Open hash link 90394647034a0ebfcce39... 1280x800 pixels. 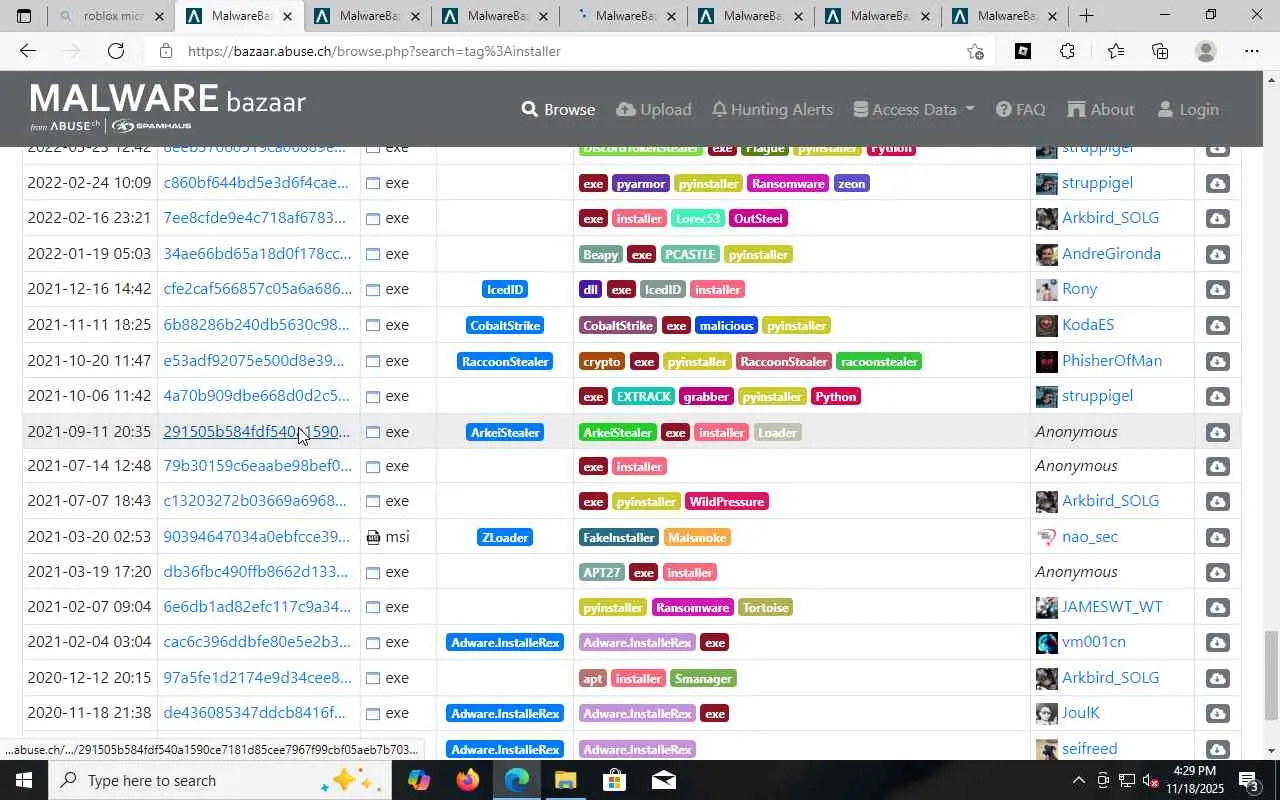coord(257,537)
